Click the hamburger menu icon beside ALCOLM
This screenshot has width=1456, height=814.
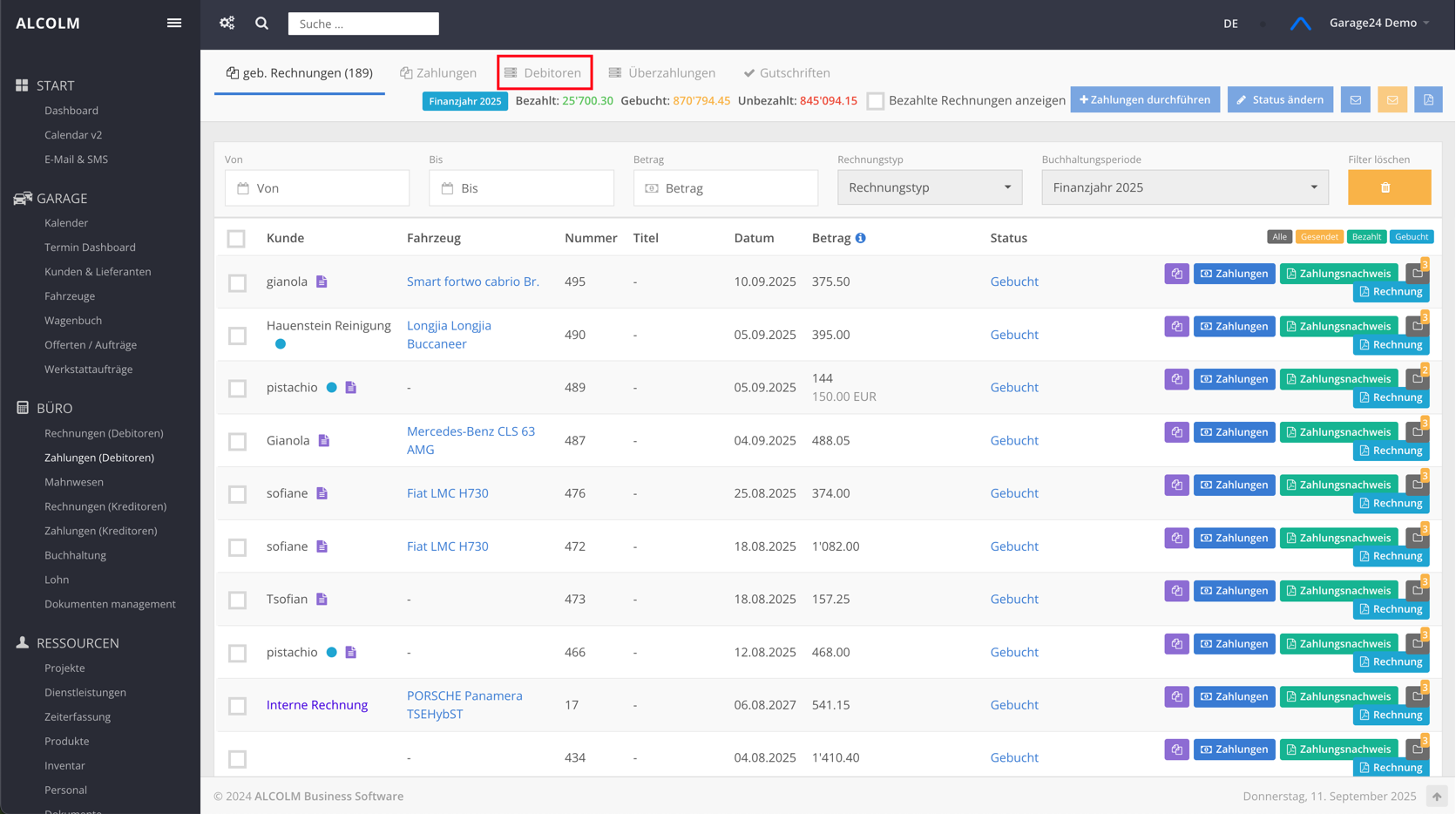tap(174, 24)
